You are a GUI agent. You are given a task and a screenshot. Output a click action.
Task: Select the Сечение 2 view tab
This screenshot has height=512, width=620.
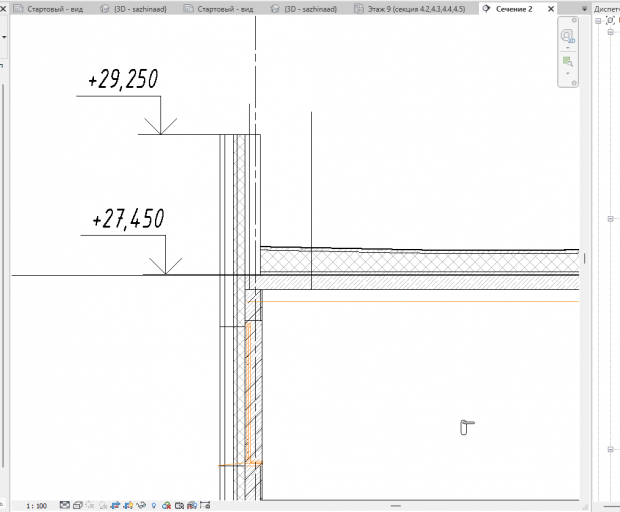point(514,9)
